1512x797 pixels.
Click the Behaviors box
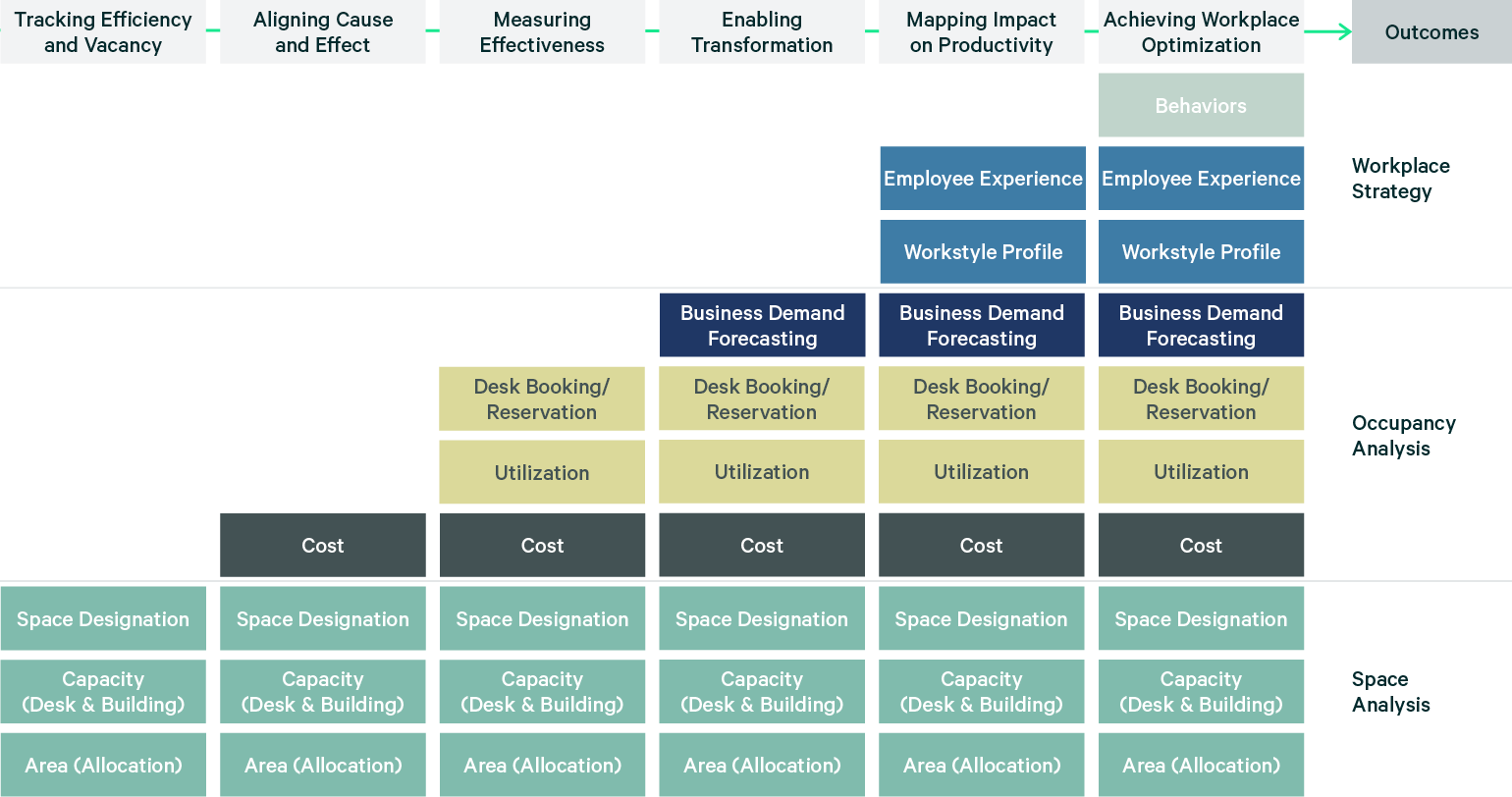click(x=1202, y=105)
